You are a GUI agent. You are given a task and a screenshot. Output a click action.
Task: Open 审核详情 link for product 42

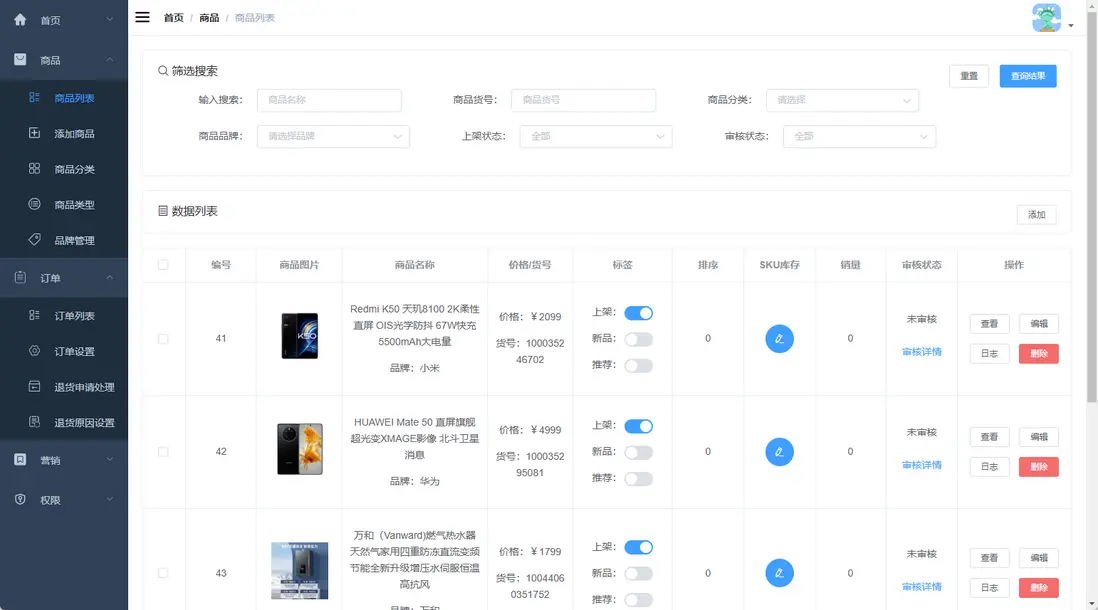[922, 465]
